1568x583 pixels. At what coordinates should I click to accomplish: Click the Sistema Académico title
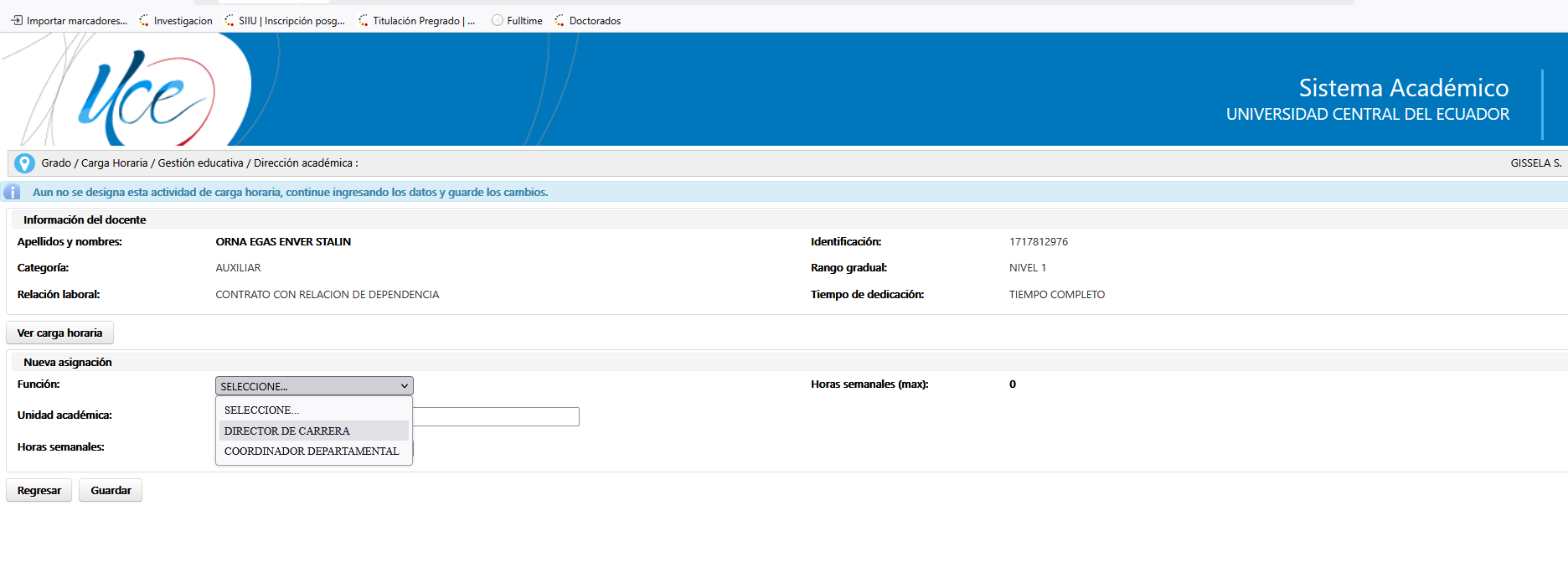point(1404,87)
